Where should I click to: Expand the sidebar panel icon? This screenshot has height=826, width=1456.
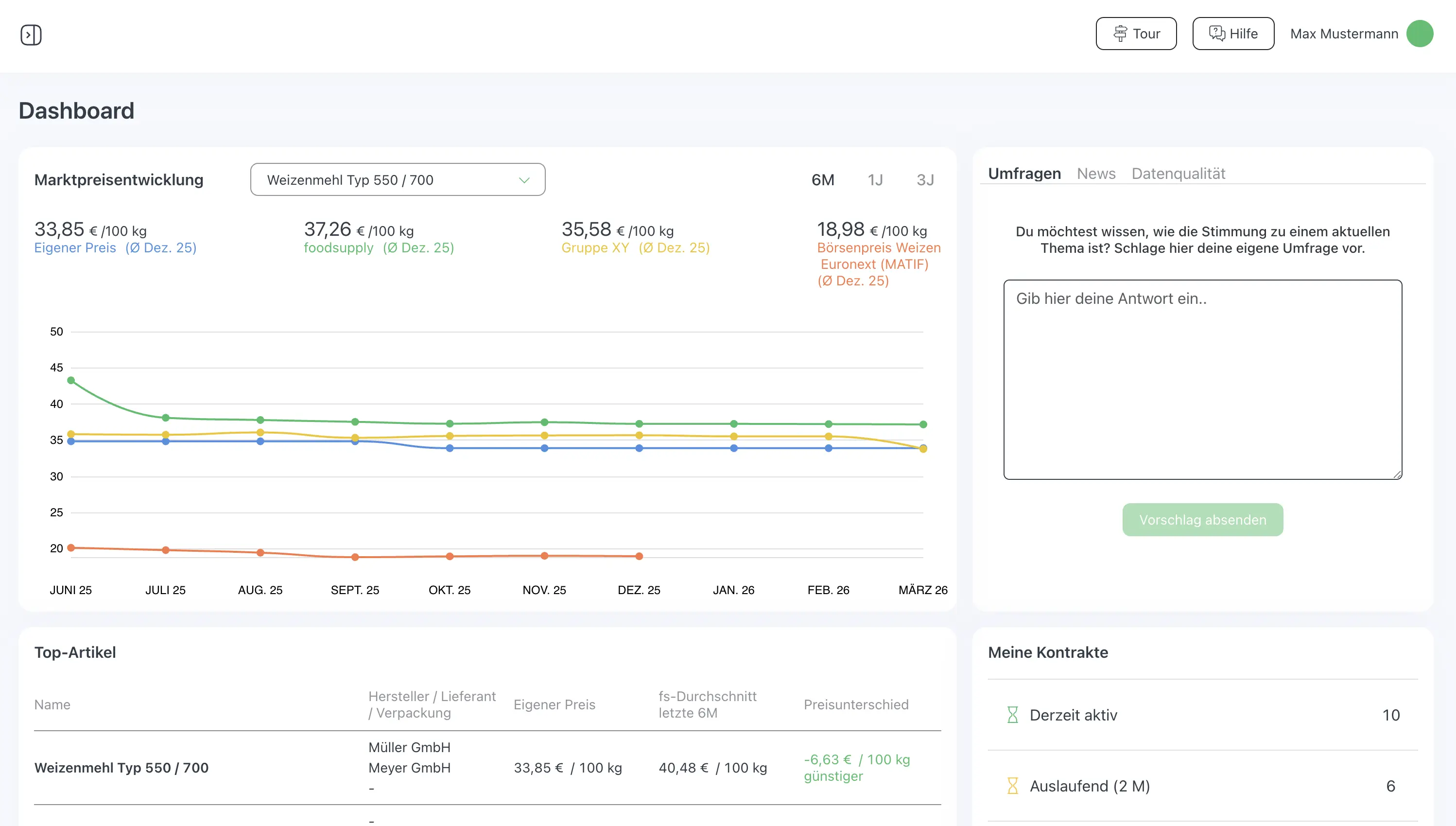pos(31,35)
